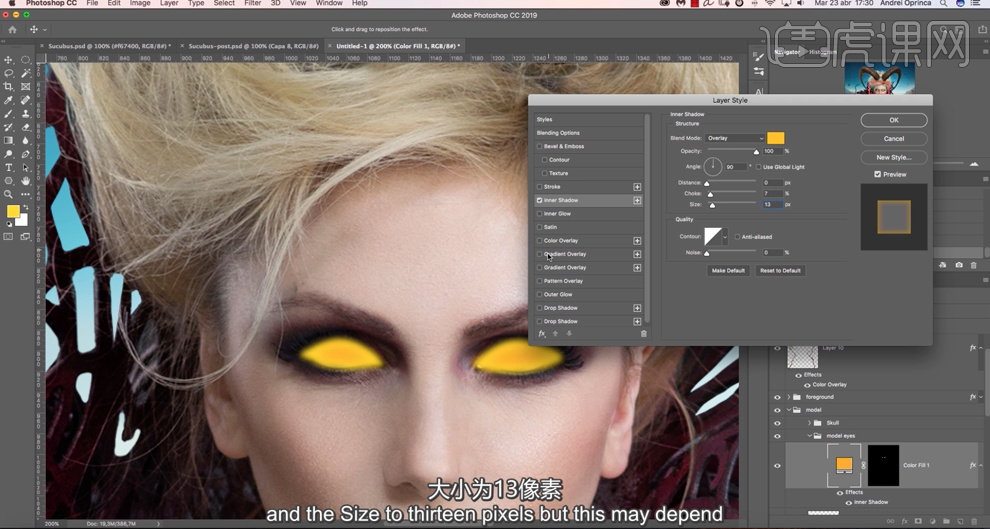The width and height of the screenshot is (990, 529).
Task: Open the Blend Mode Overlay dropdown
Action: point(735,138)
